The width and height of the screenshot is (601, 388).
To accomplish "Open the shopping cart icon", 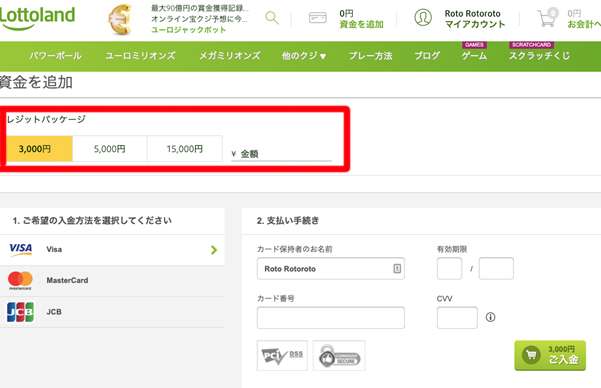I will (547, 18).
